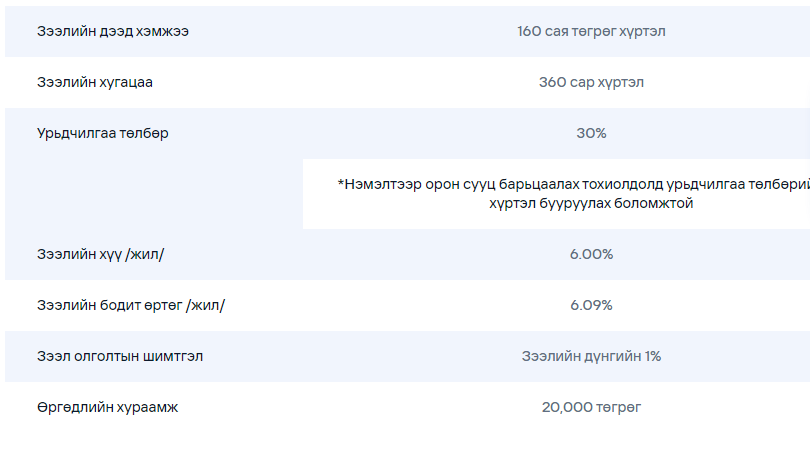The image size is (810, 451).
Task: Click the "хүртэл бууруулах боломжтой" note line
Action: 591,204
